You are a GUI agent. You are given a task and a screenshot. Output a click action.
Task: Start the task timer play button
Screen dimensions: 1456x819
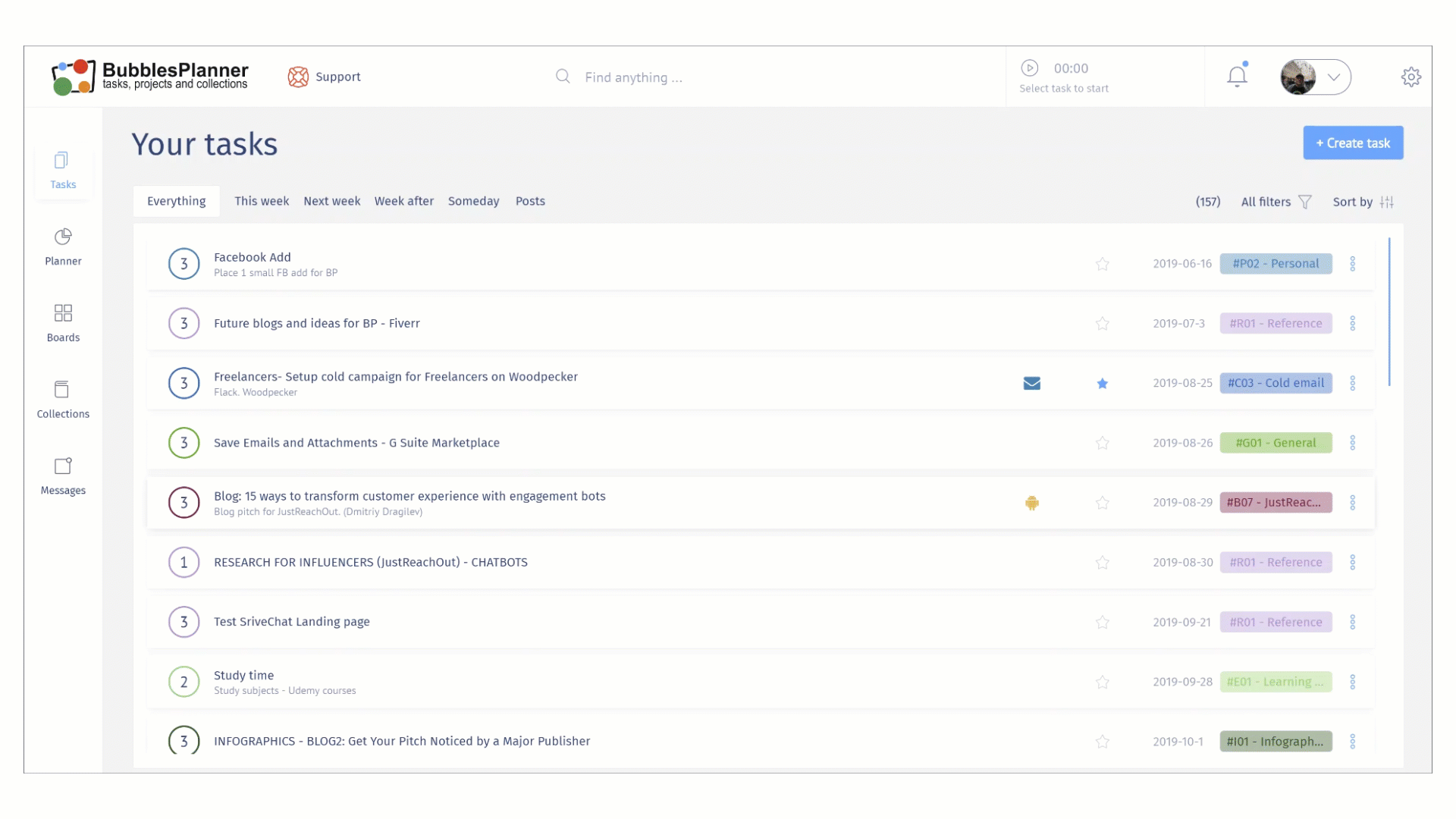[x=1029, y=68]
